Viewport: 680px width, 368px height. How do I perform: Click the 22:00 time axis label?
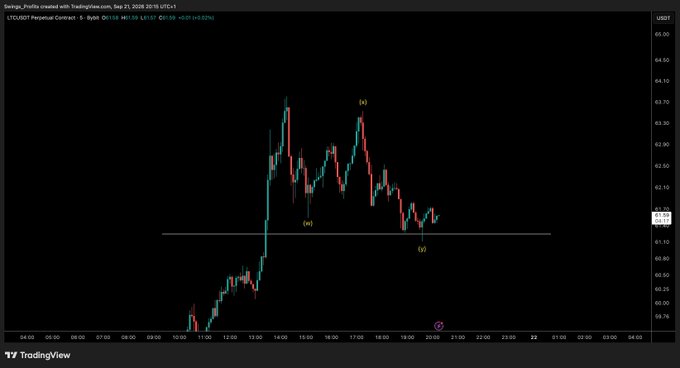coord(483,337)
